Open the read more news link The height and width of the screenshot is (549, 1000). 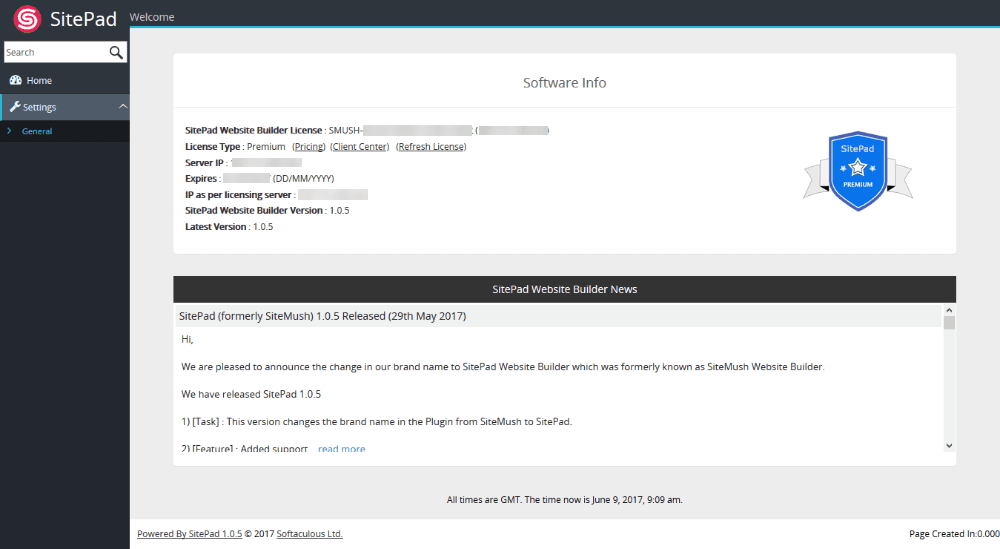click(x=341, y=449)
